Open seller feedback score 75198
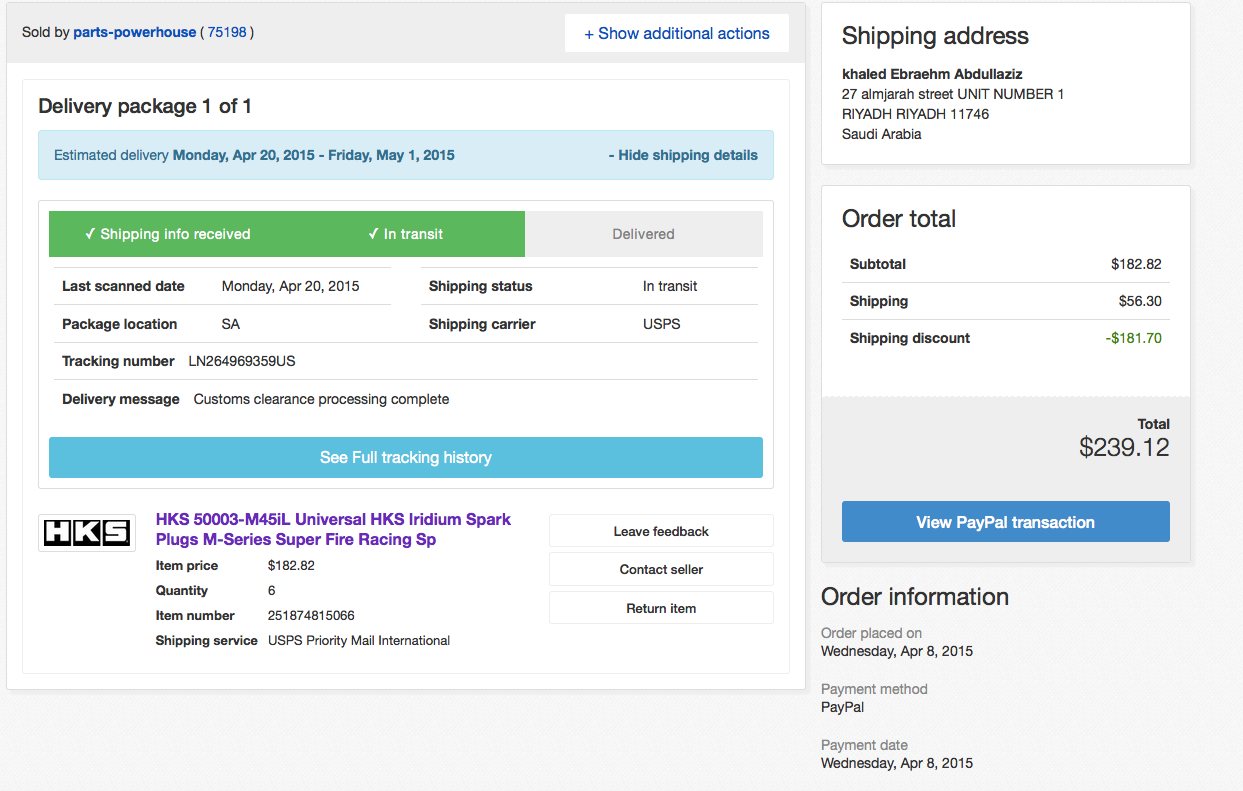The height and width of the screenshot is (791, 1243). pos(226,32)
